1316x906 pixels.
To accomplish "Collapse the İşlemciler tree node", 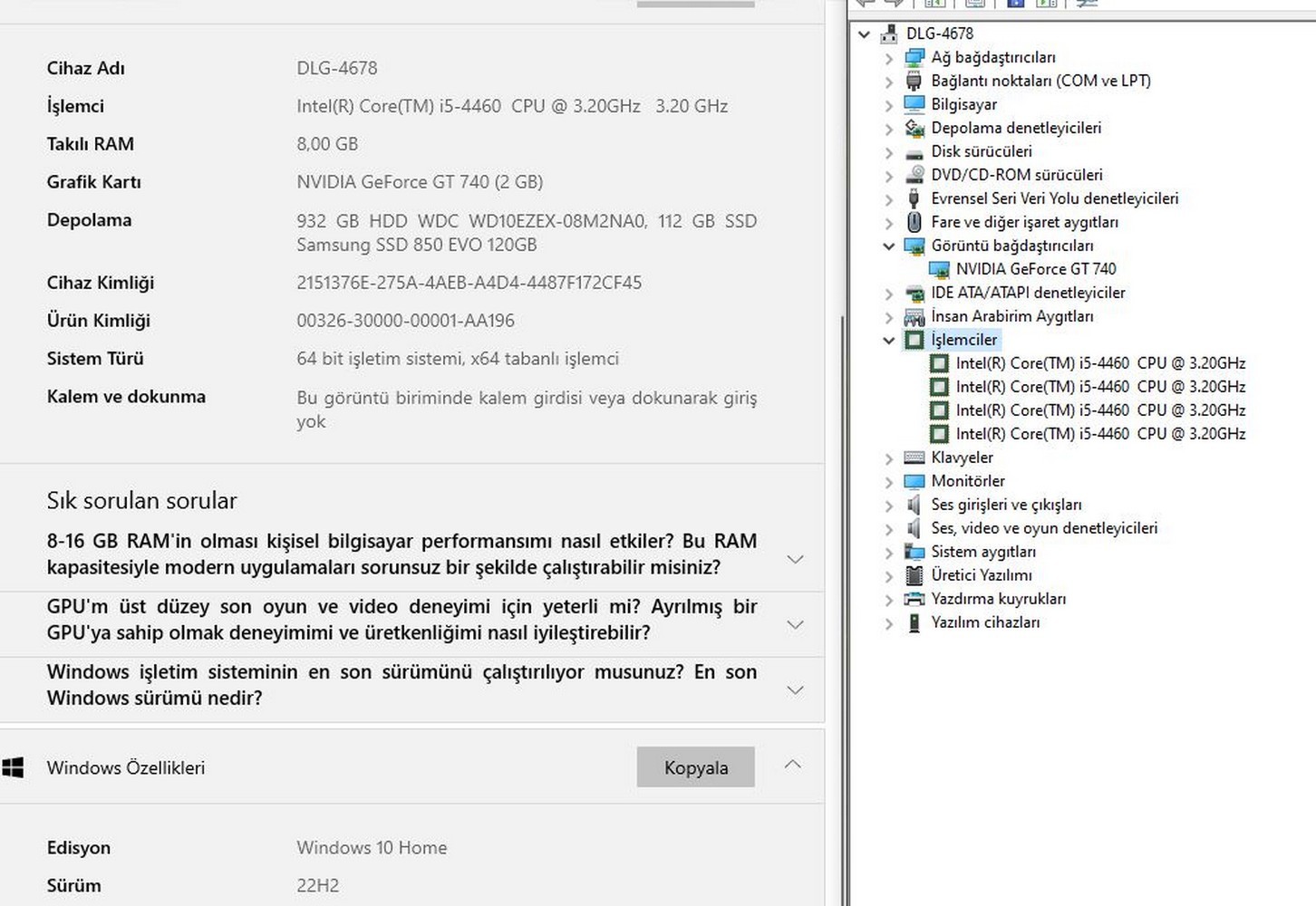I will [889, 341].
